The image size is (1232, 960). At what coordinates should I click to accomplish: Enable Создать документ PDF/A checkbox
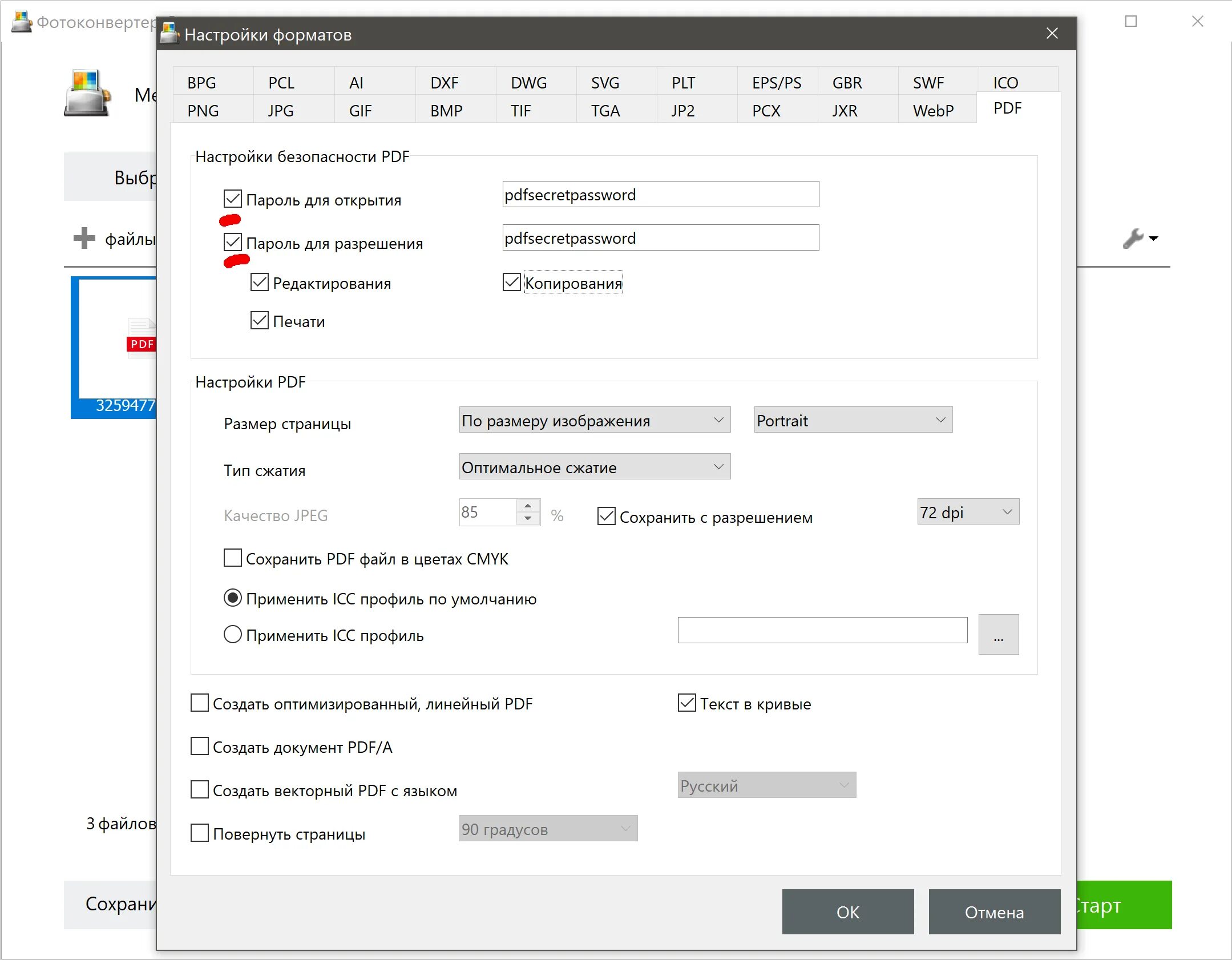(199, 747)
